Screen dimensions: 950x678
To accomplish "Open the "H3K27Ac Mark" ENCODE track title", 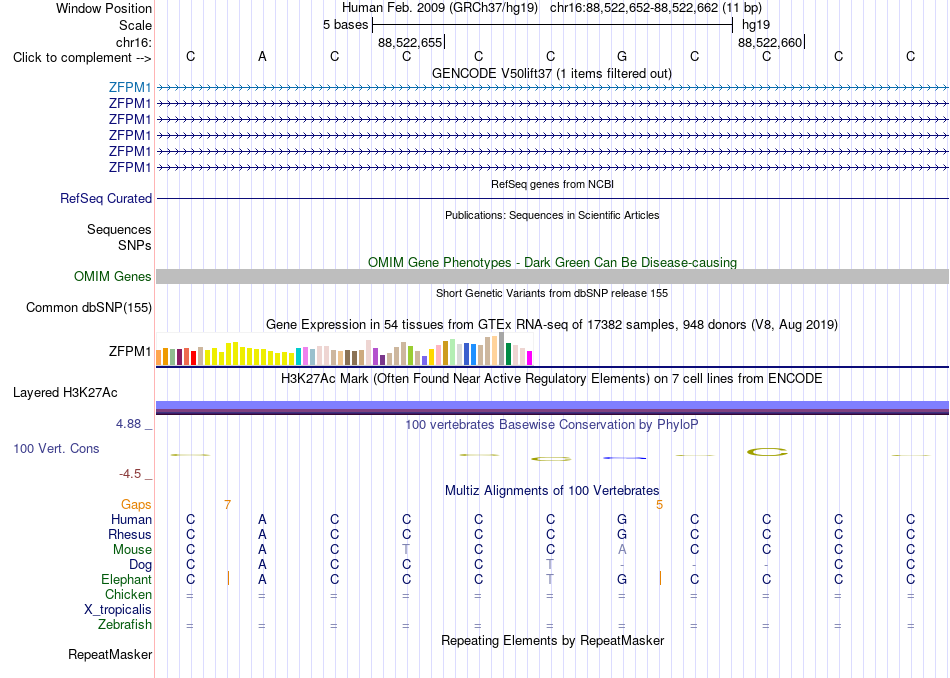I will 552,379.
